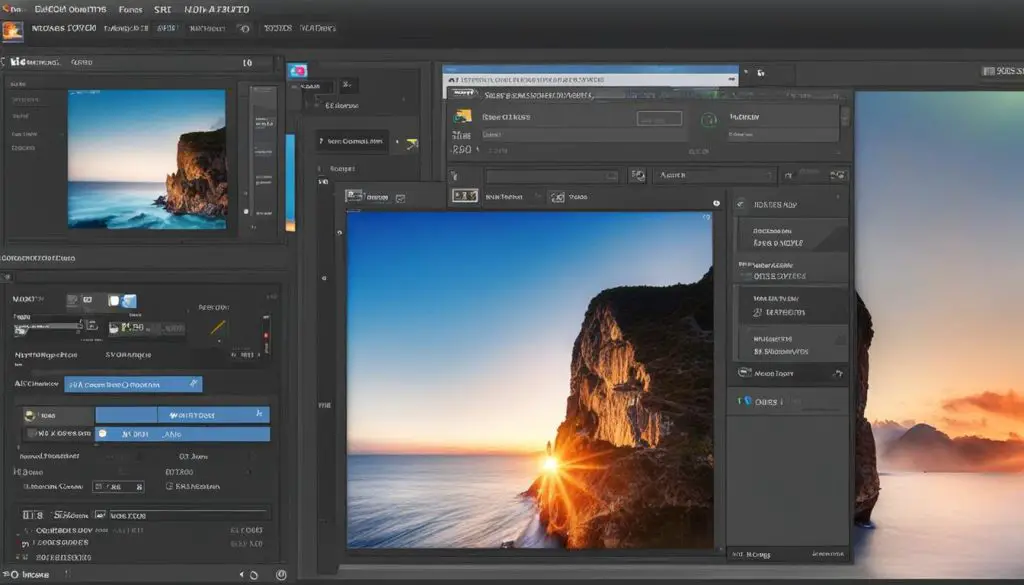Click the camera-like icon above the canvas
The image size is (1024, 585).
click(x=557, y=197)
